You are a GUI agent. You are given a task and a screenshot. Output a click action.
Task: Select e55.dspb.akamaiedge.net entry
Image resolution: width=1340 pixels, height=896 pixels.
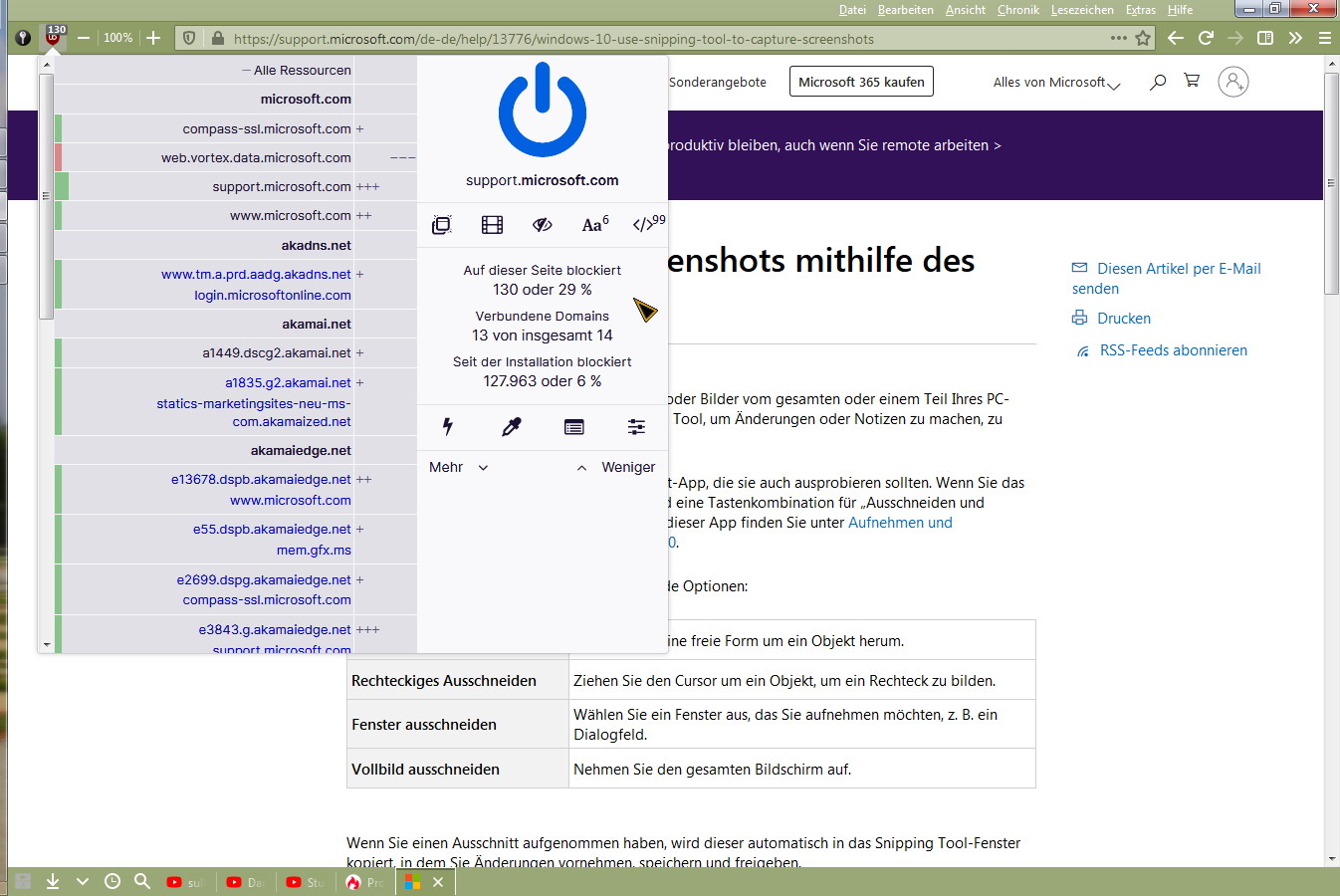click(272, 529)
